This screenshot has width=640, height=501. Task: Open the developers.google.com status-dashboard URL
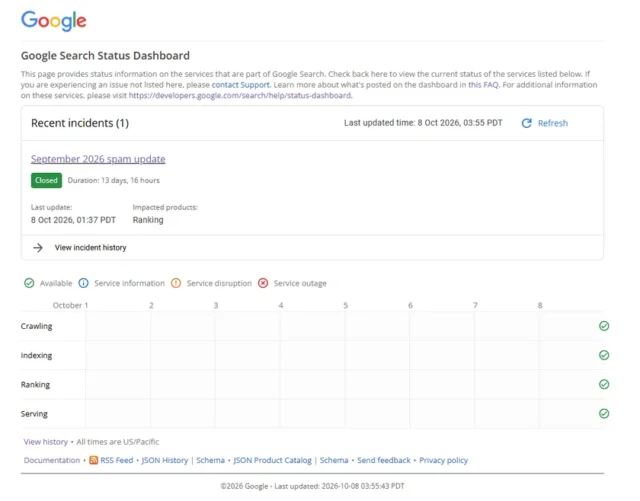[240, 95]
